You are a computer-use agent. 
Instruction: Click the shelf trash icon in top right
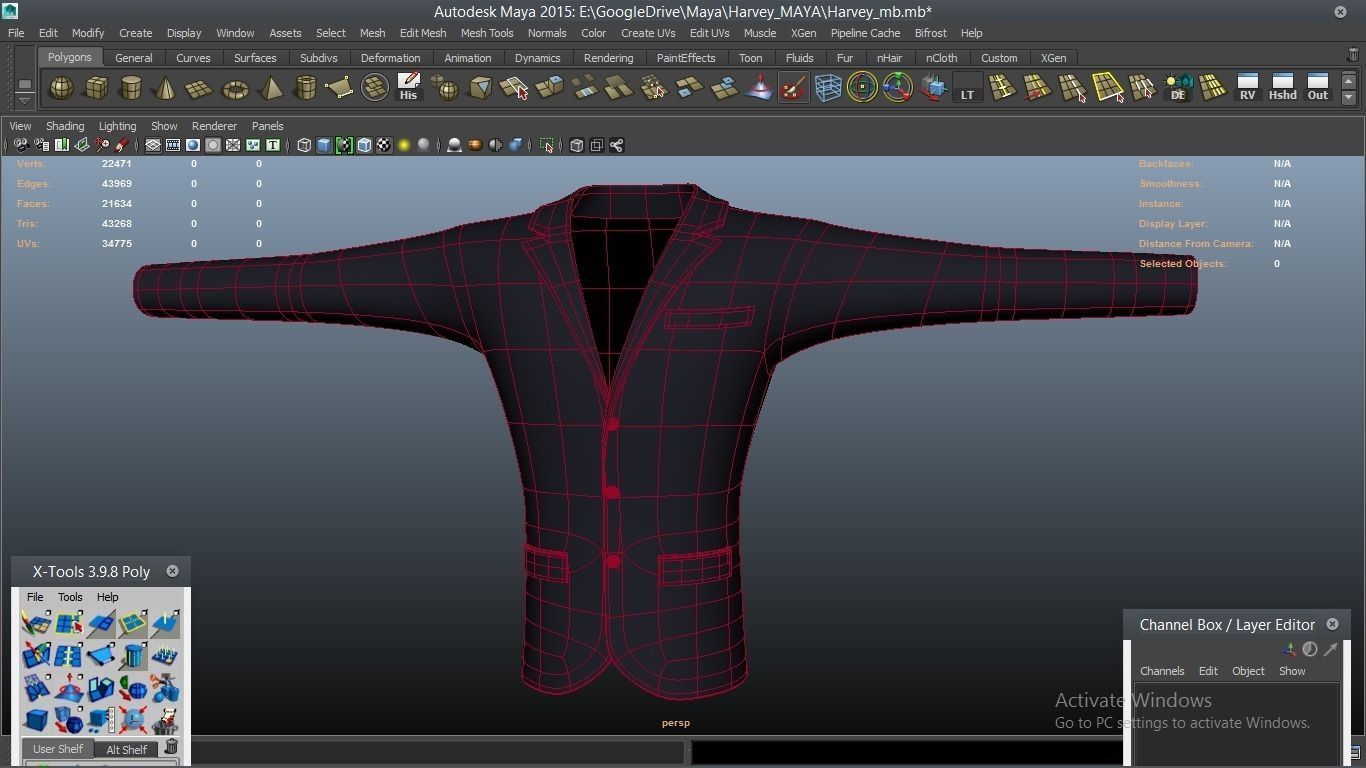[1354, 56]
